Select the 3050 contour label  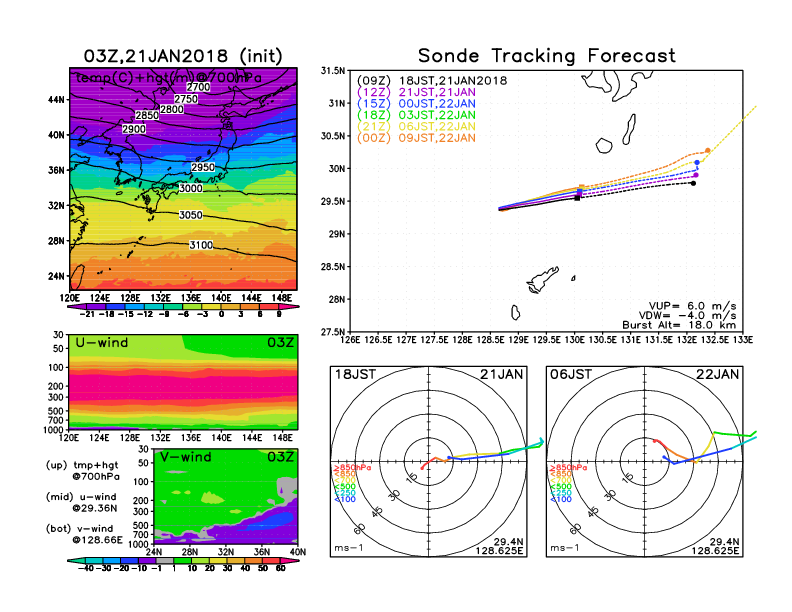pos(191,215)
